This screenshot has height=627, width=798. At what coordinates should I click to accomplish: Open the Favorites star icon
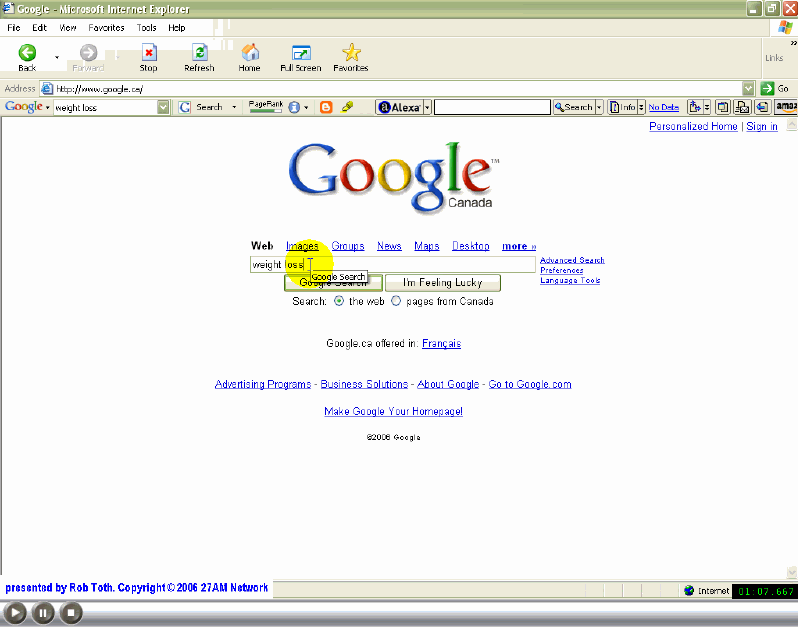pos(351,55)
